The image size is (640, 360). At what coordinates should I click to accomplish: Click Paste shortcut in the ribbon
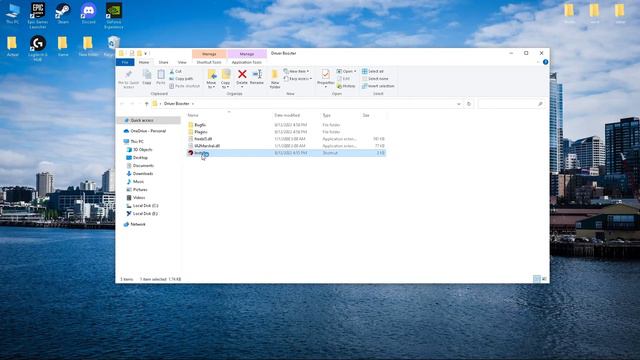[184, 86]
